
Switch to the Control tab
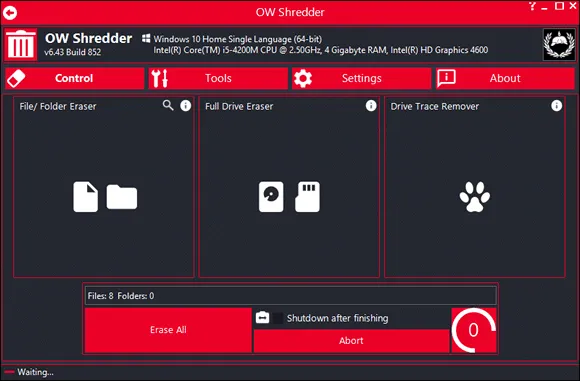(x=75, y=78)
